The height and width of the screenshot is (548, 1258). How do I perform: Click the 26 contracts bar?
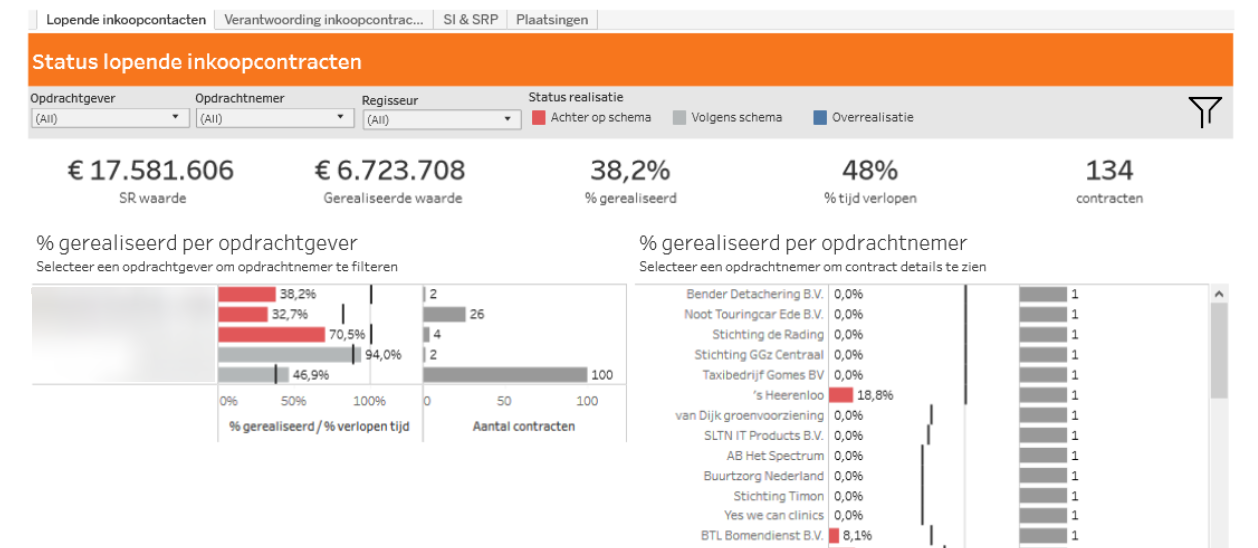pos(445,314)
